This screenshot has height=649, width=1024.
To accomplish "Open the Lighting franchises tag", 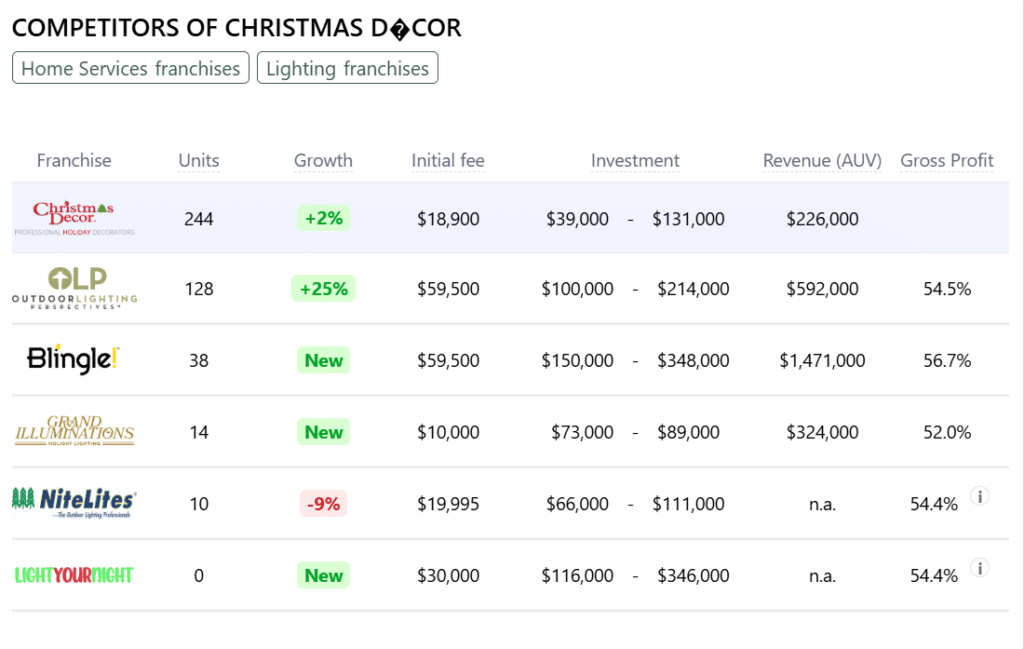I will pyautogui.click(x=347, y=68).
